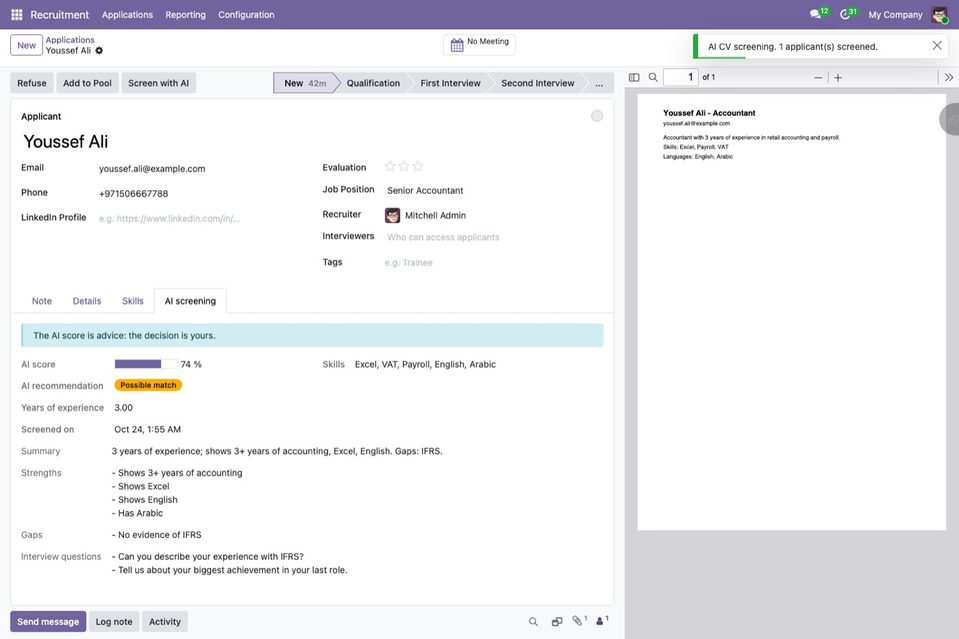Zoom out the PDF preview
This screenshot has width=959, height=639.
[x=818, y=78]
